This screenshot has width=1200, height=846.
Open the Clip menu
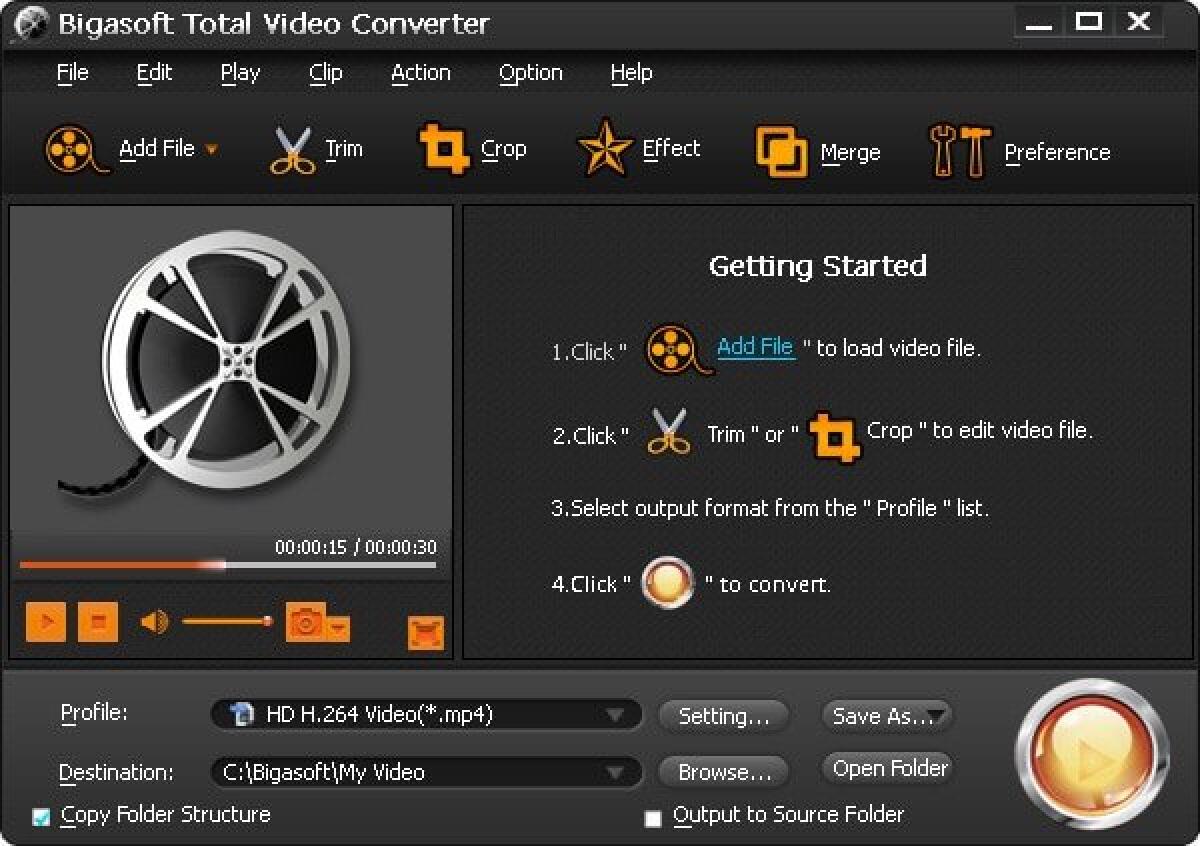pyautogui.click(x=325, y=72)
